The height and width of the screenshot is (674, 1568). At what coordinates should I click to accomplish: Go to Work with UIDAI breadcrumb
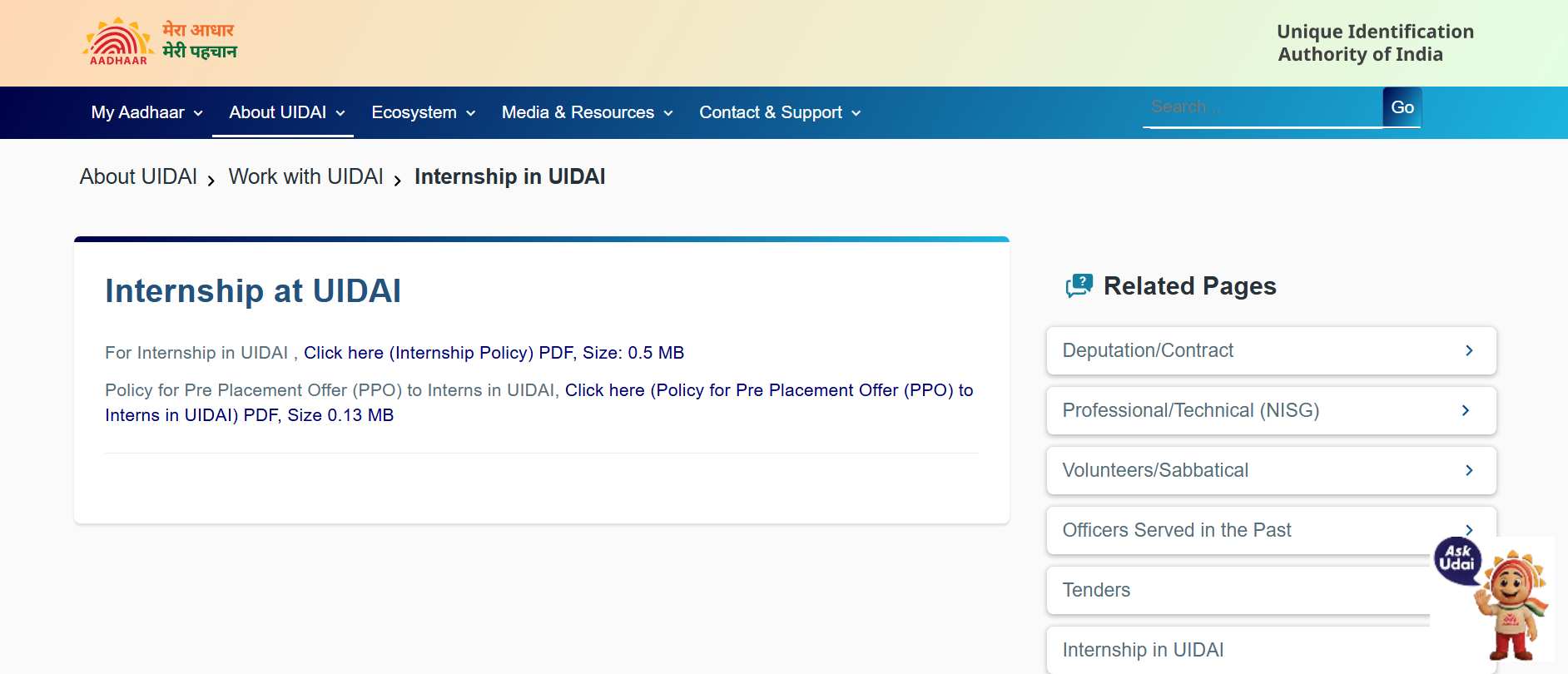tap(305, 176)
